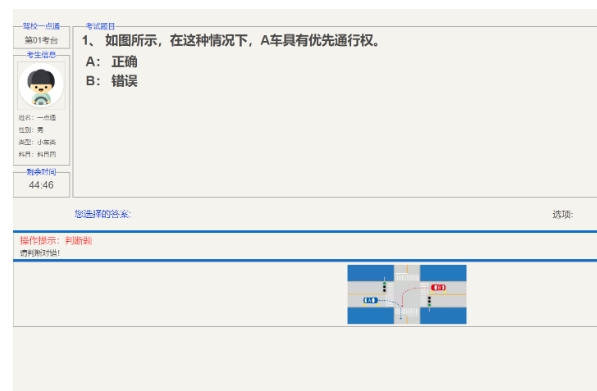Click the 剩余时间 header label
Image resolution: width=597 pixels, height=391 pixels.
(x=42, y=172)
